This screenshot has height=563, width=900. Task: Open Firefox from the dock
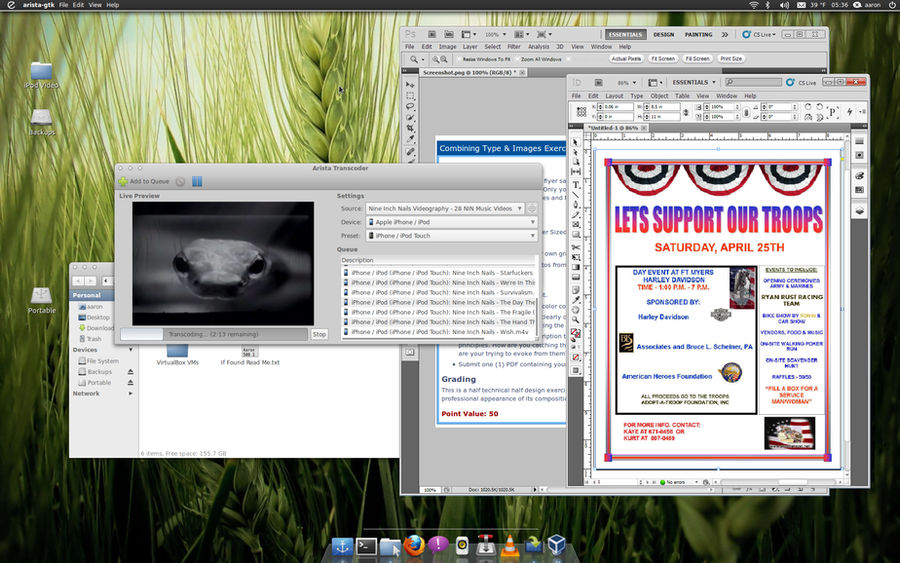[413, 545]
